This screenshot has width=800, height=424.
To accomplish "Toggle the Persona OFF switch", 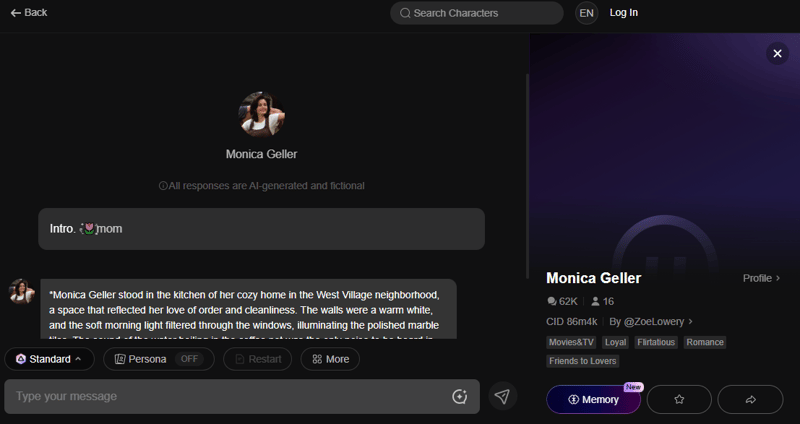I will click(189, 359).
